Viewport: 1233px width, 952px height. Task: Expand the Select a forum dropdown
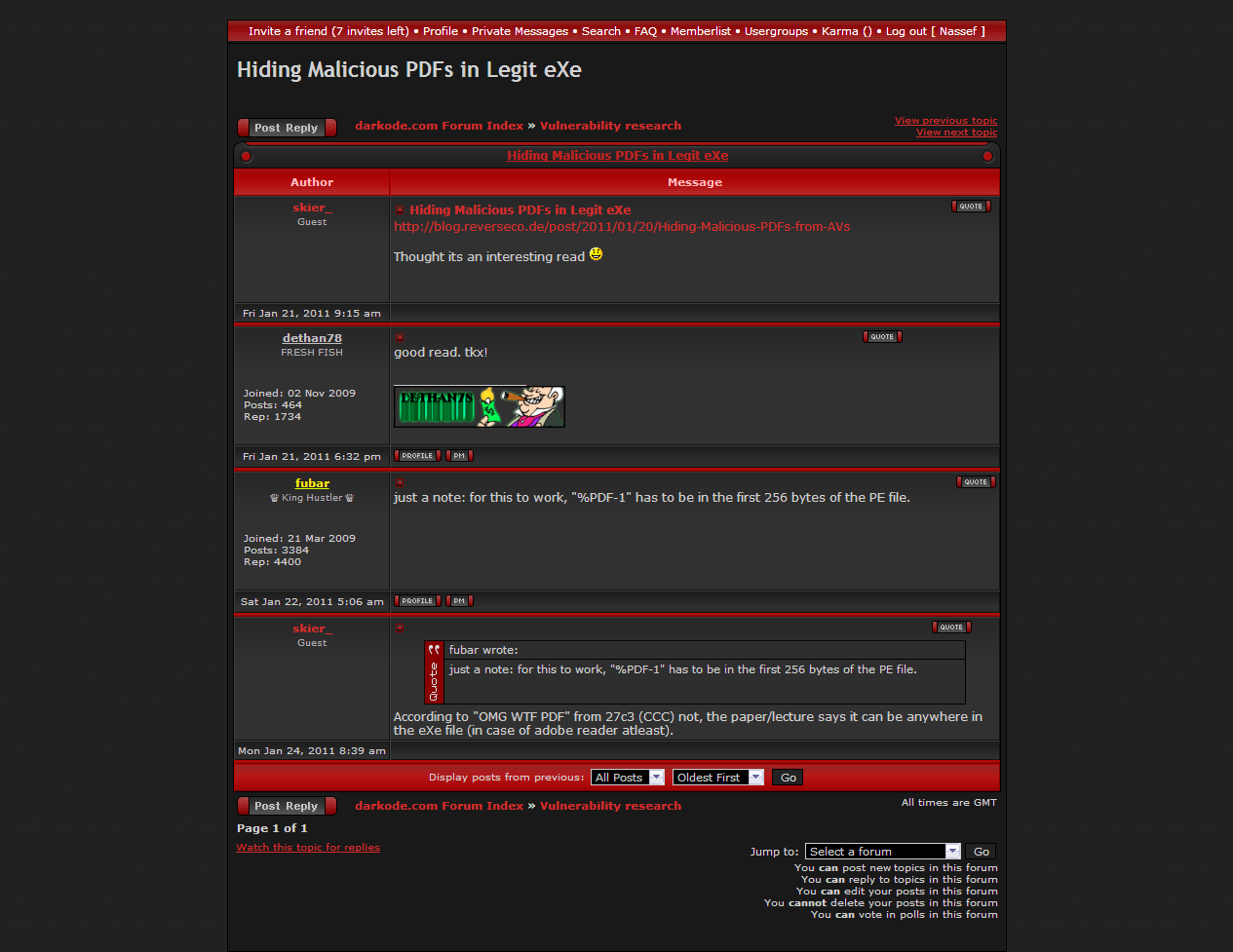pos(883,852)
